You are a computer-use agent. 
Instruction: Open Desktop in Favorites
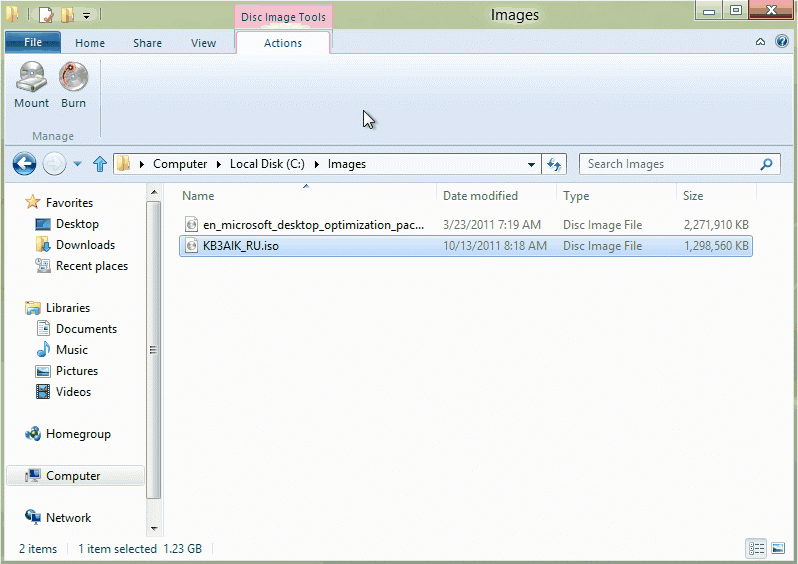(77, 223)
